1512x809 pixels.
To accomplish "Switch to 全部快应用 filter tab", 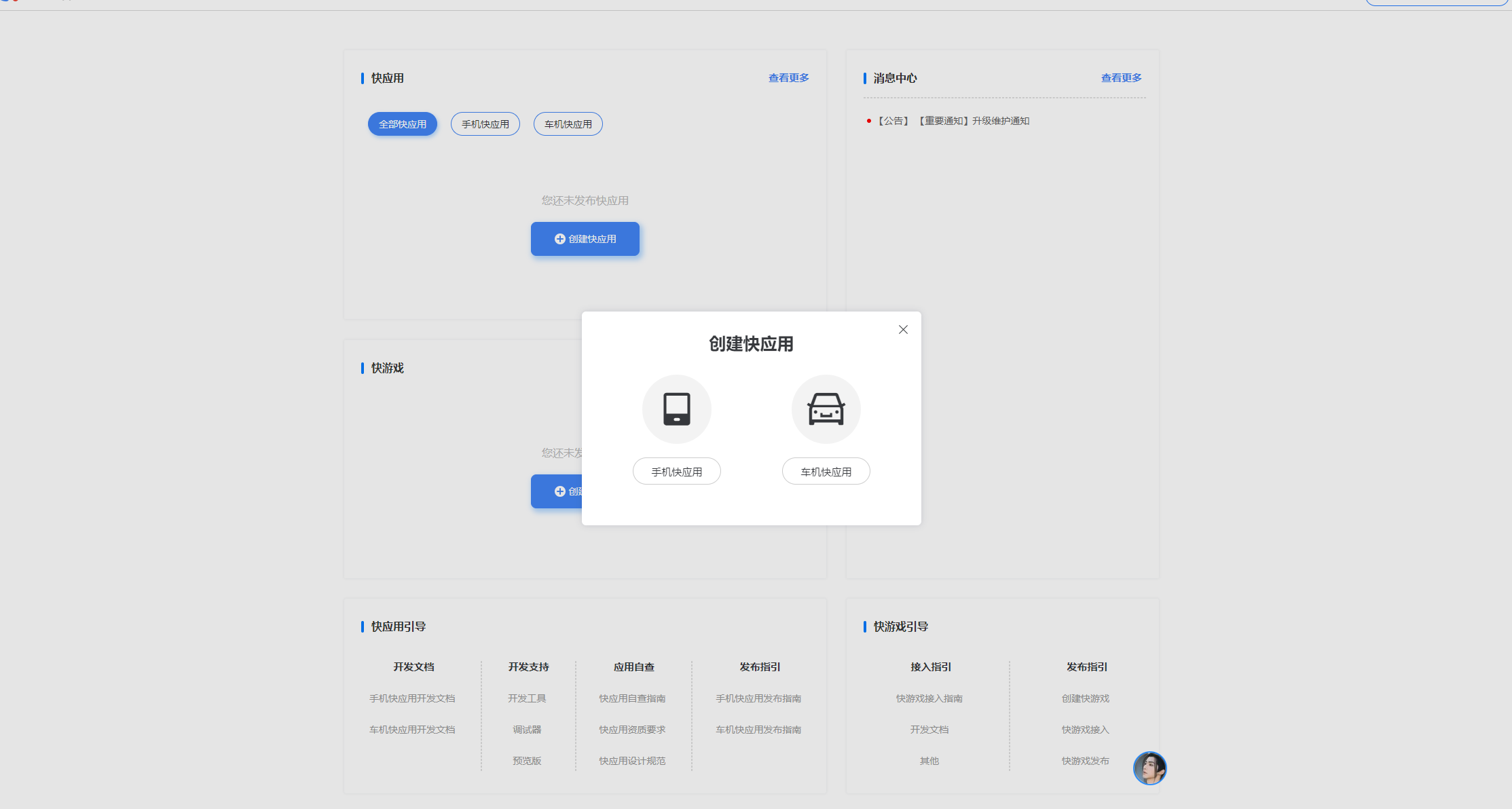I will point(403,124).
